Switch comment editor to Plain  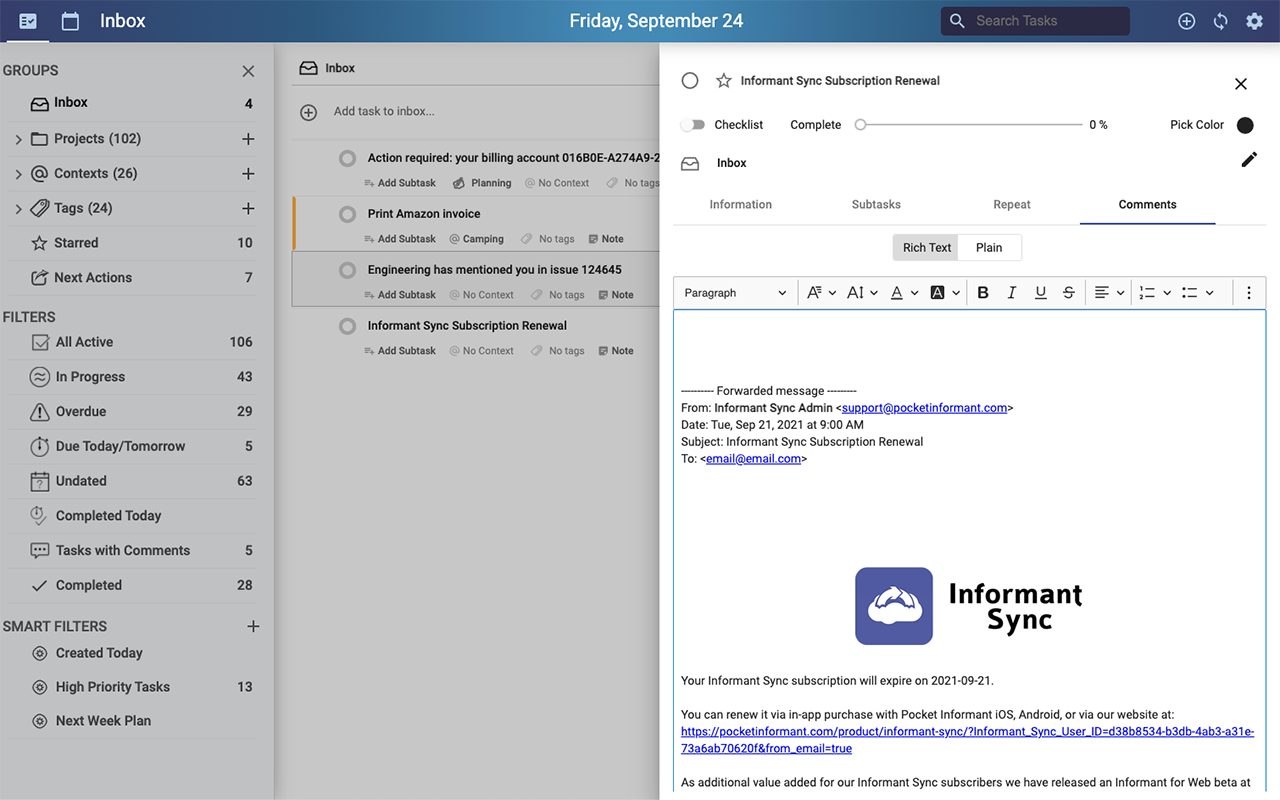click(x=989, y=248)
